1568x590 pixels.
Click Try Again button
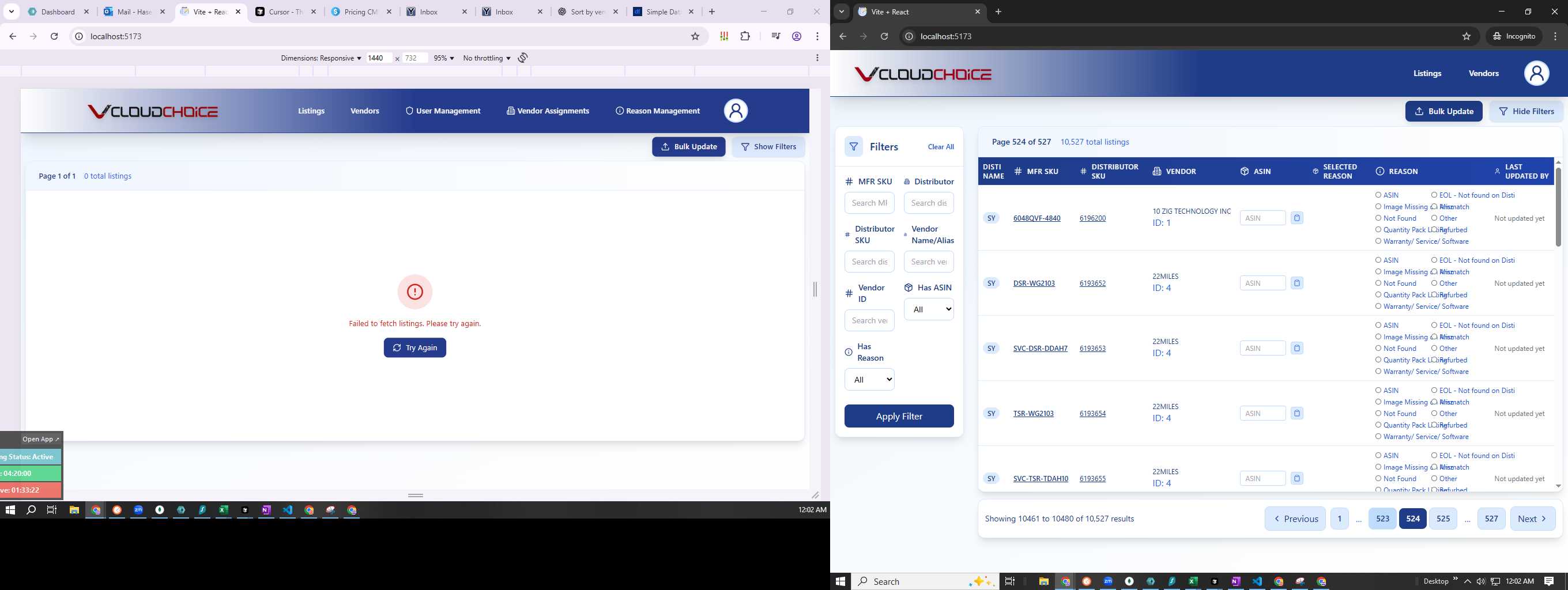coord(415,348)
